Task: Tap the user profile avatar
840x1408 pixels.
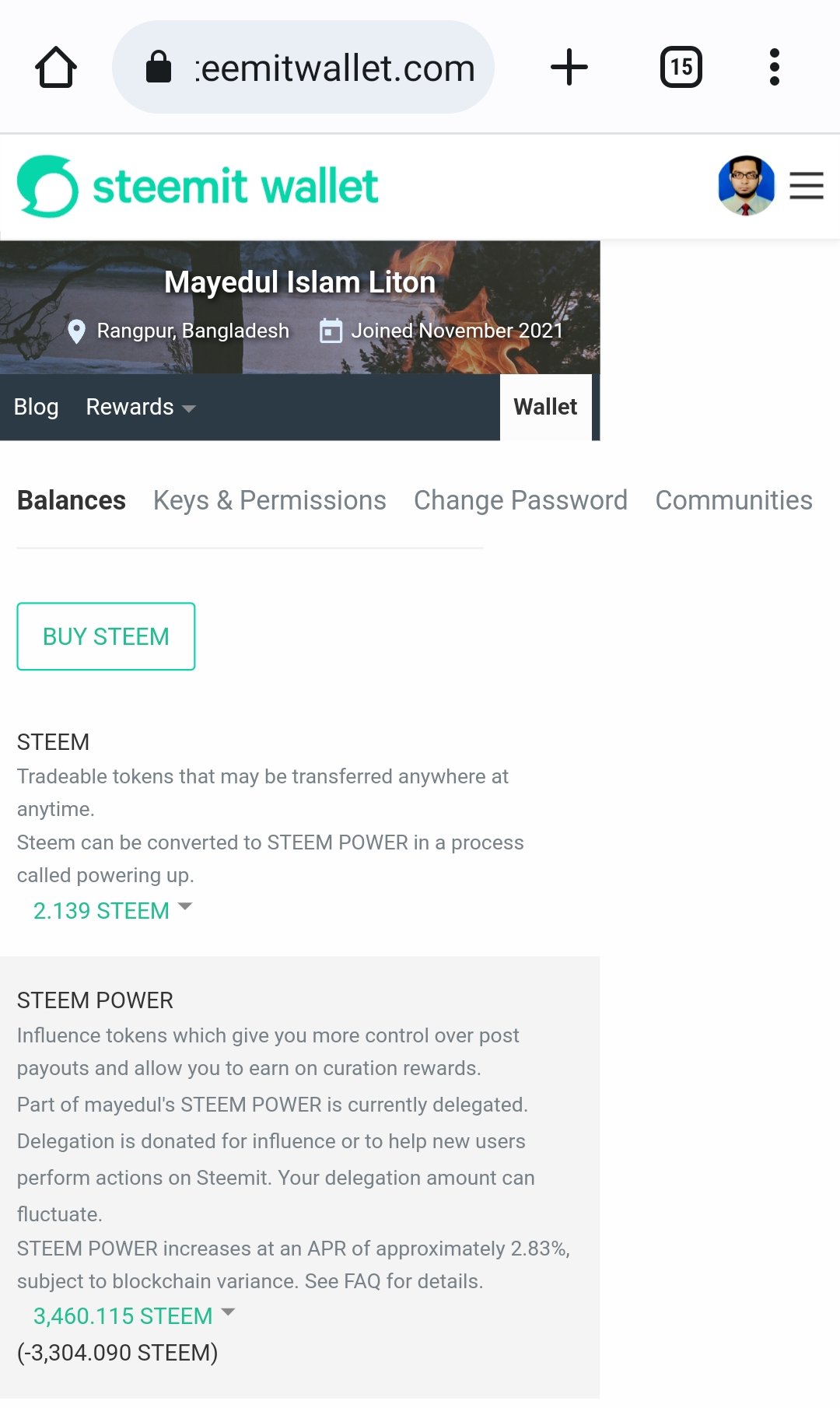Action: [746, 186]
